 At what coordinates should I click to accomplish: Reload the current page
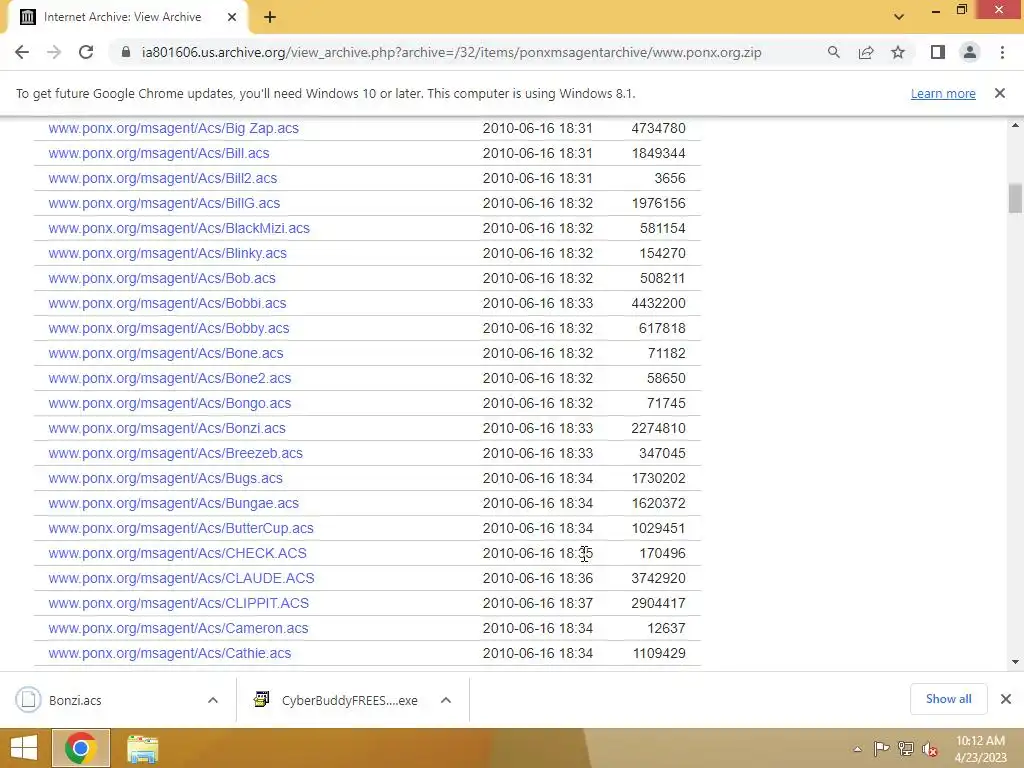[86, 52]
